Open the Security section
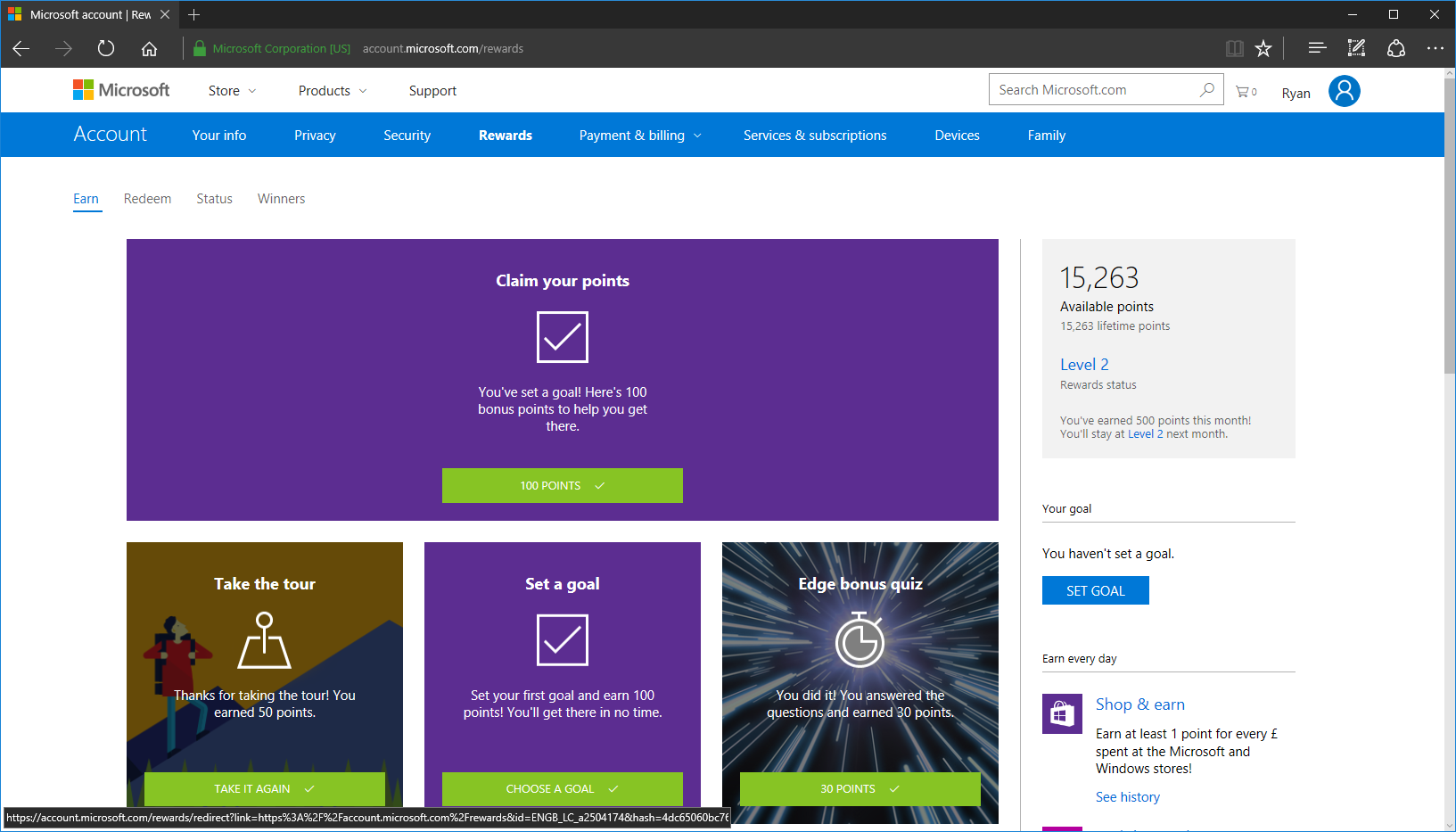The width and height of the screenshot is (1456, 832). pos(407,136)
